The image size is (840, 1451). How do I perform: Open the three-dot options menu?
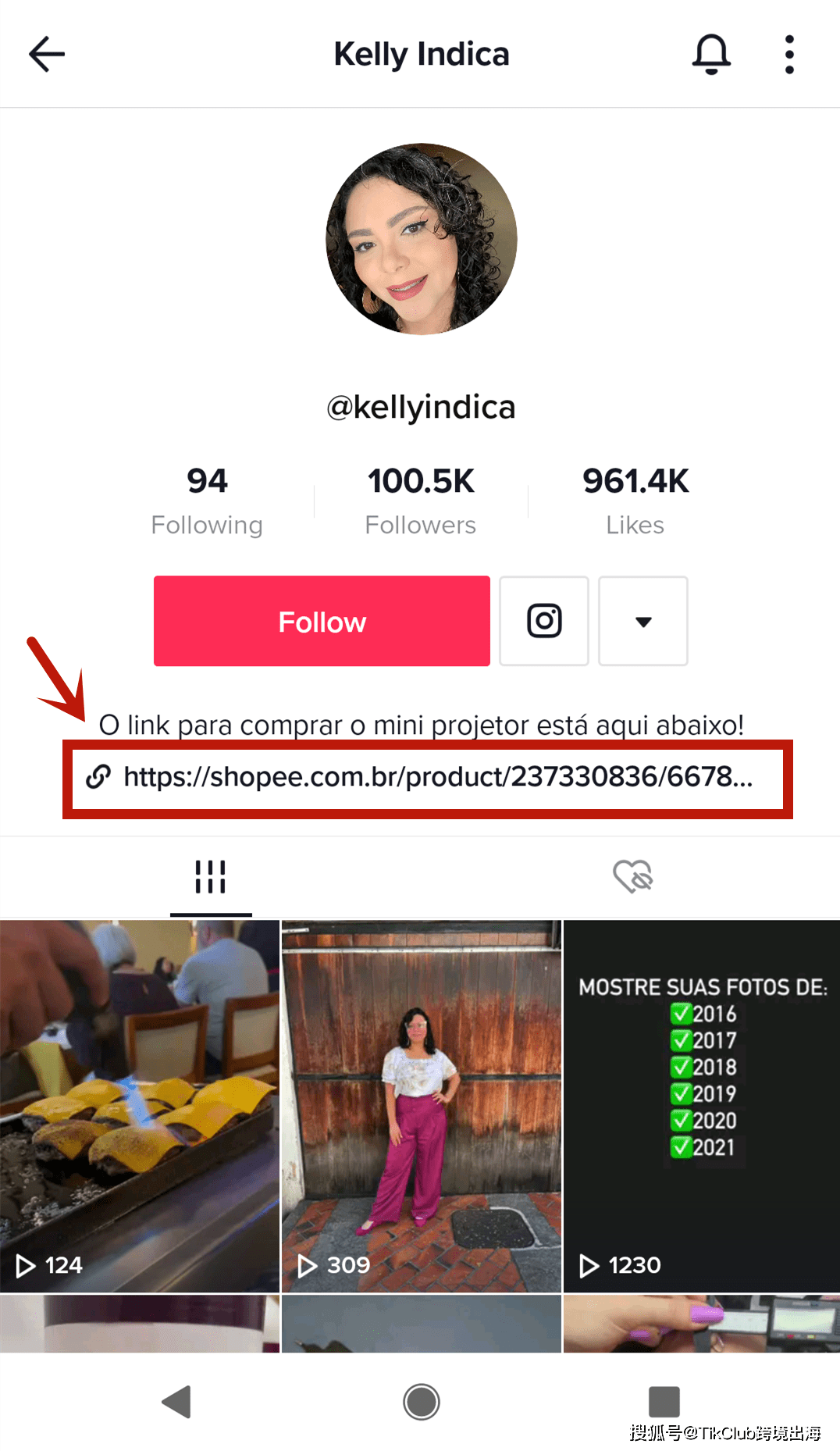click(789, 54)
